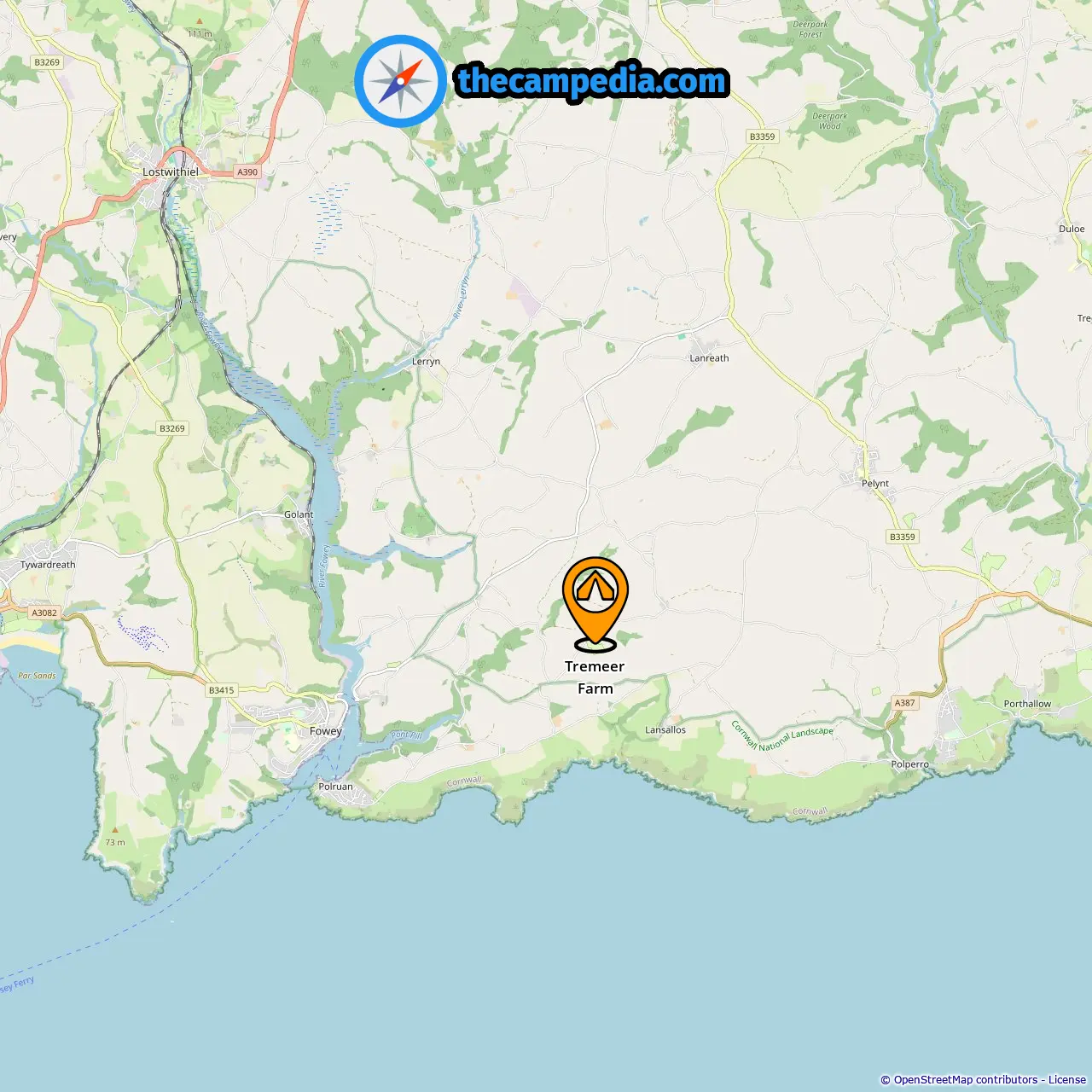
Task: Select the Lansallos village label
Action: (x=665, y=729)
